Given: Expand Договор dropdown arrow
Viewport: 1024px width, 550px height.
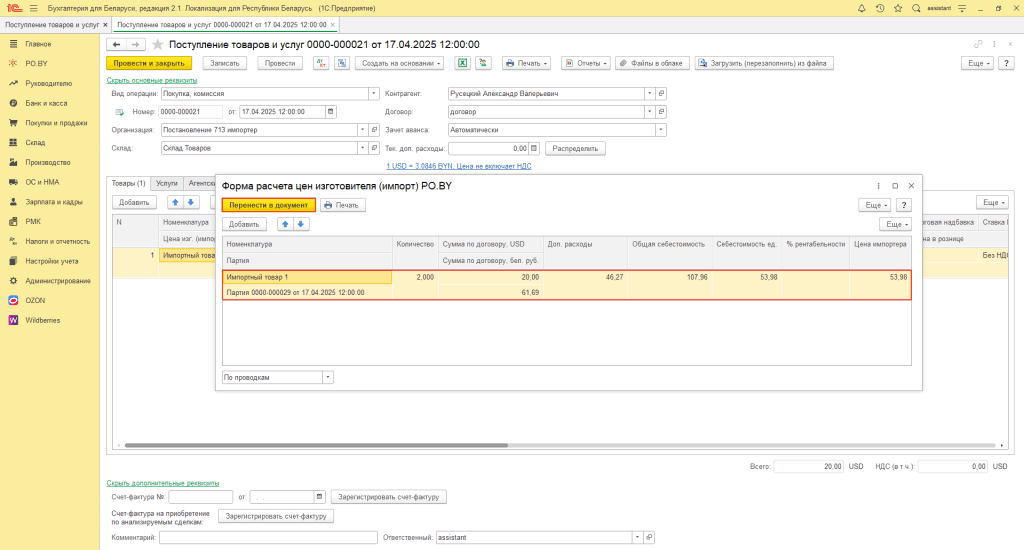Looking at the screenshot, I should [x=649, y=112].
